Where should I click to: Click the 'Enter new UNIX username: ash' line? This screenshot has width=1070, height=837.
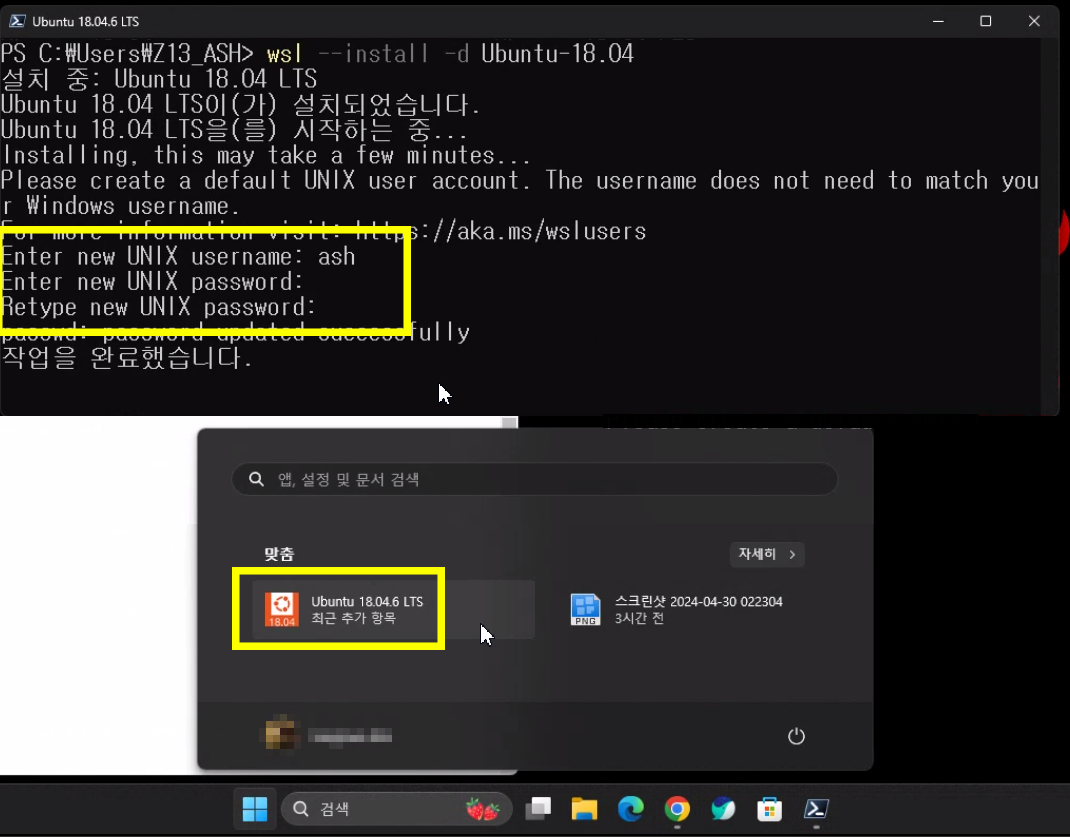click(178, 257)
